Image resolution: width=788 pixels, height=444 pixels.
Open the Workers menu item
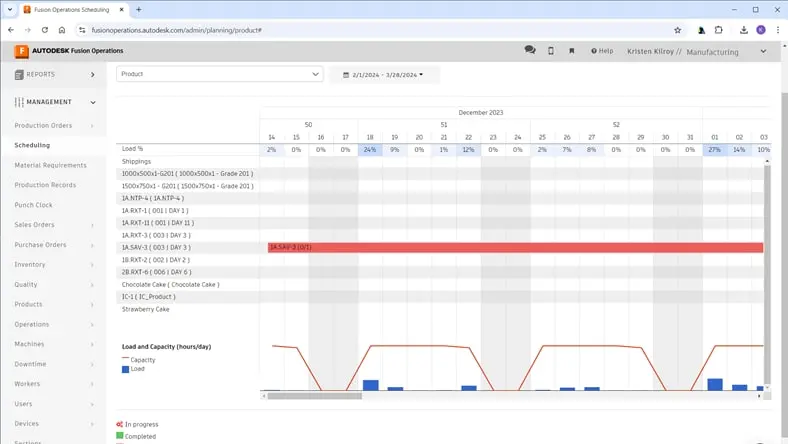[x=27, y=384]
